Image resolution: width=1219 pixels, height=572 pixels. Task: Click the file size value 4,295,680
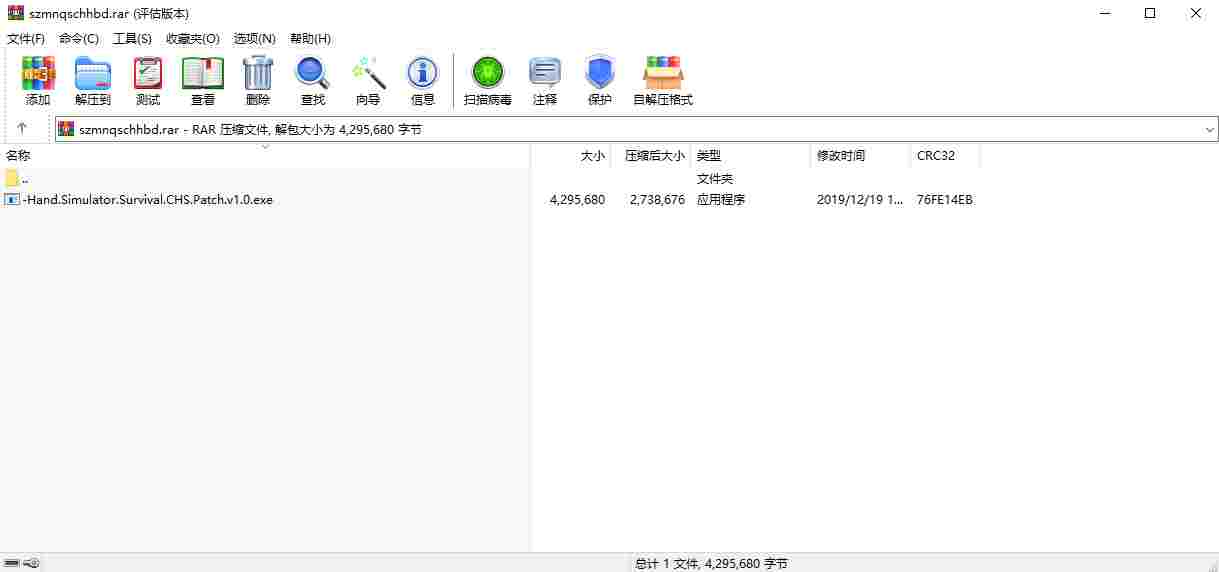click(x=577, y=199)
